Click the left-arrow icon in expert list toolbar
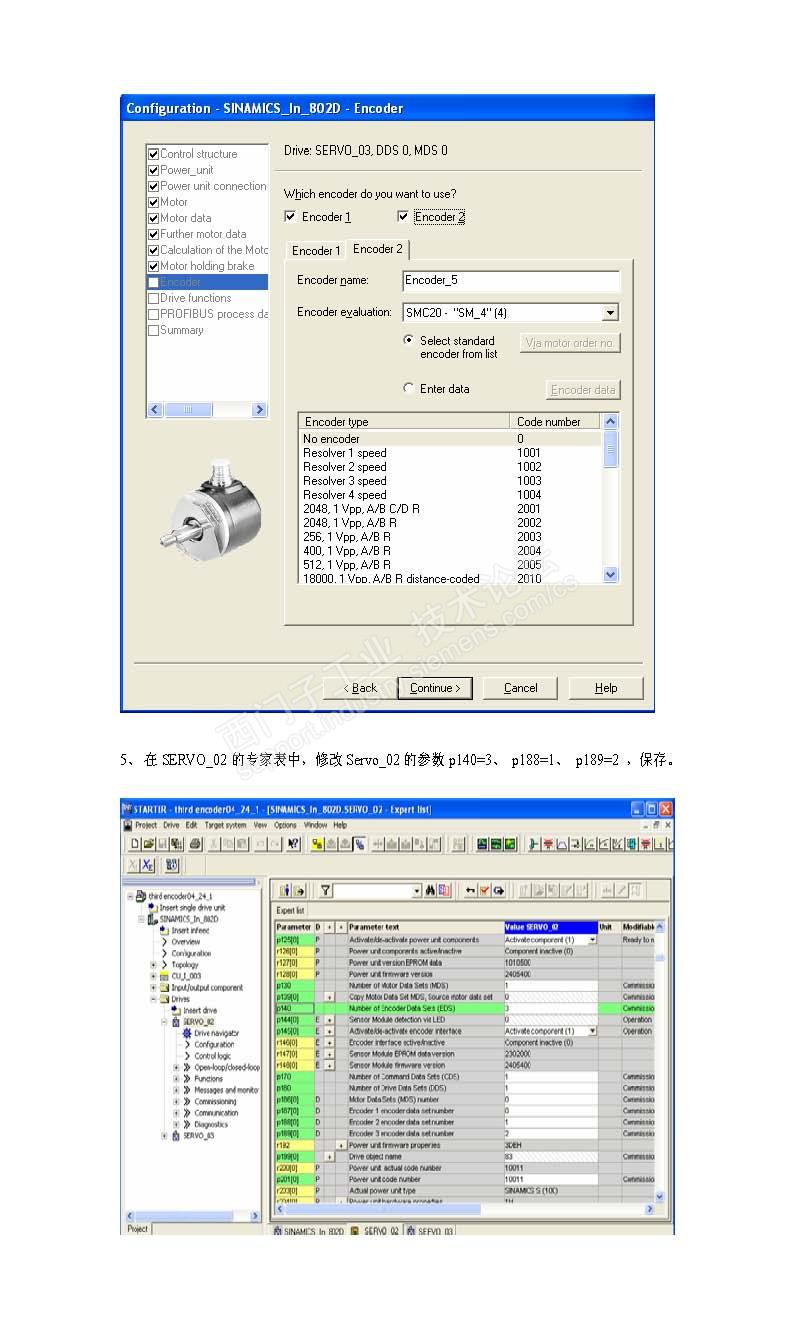 pyautogui.click(x=470, y=890)
